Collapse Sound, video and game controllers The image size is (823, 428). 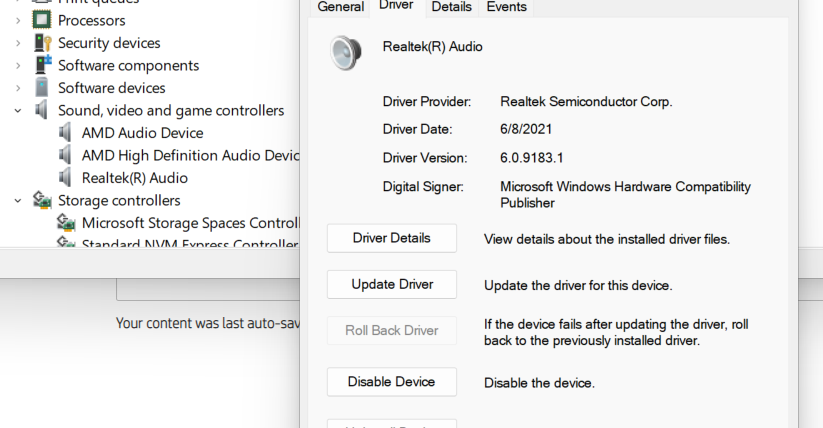[x=17, y=111]
